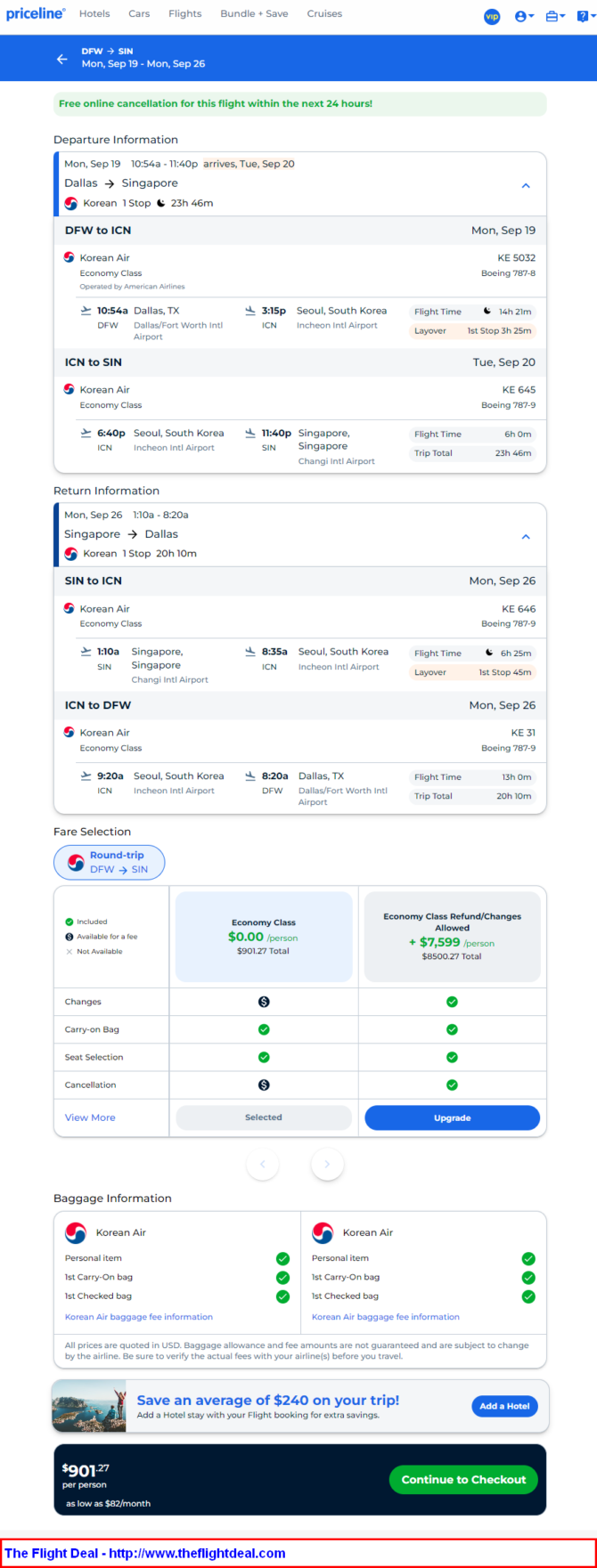Click overnight moon icon beside 23h 46m
597x1568 pixels.
click(x=161, y=203)
